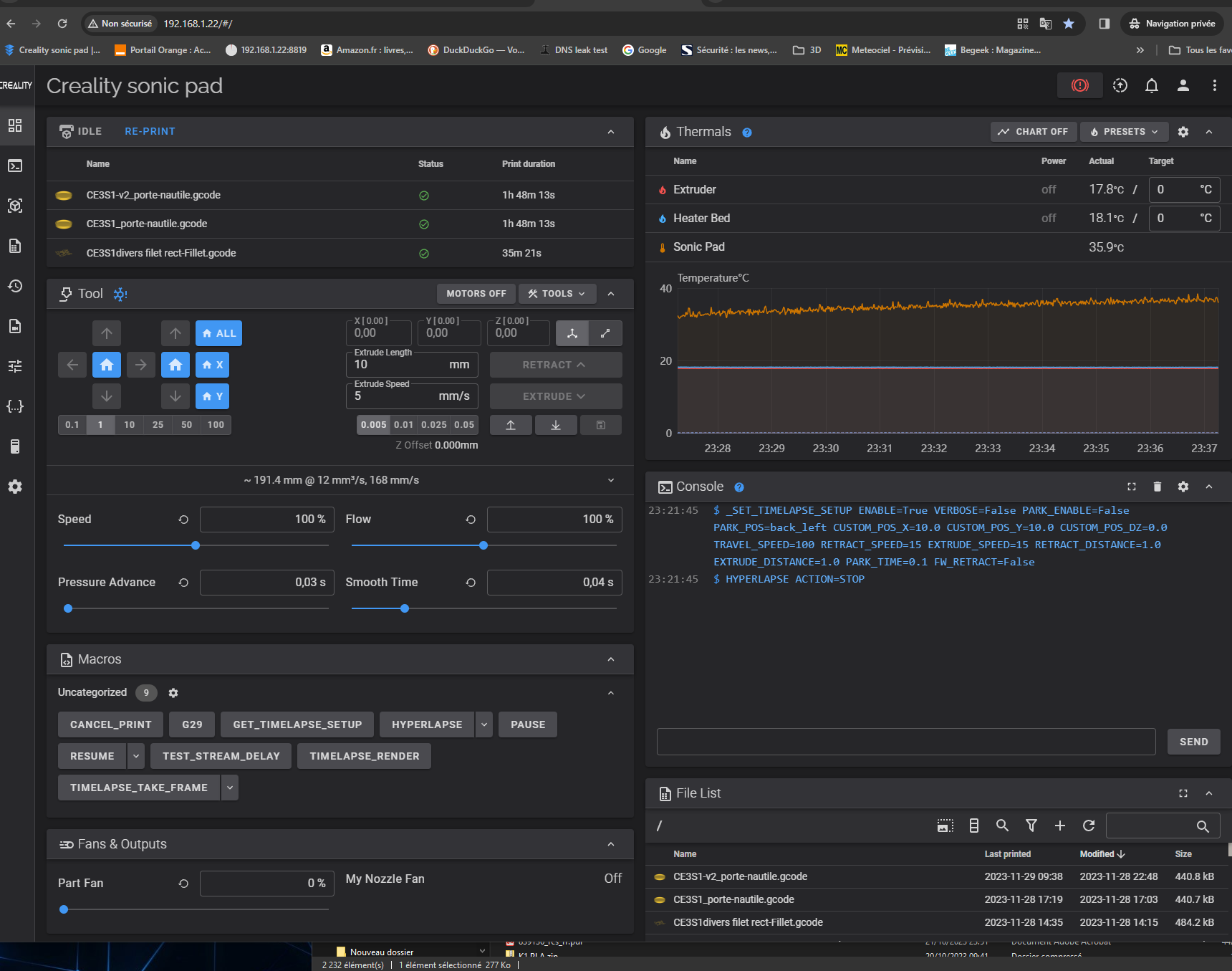Turn motors off

click(x=476, y=294)
